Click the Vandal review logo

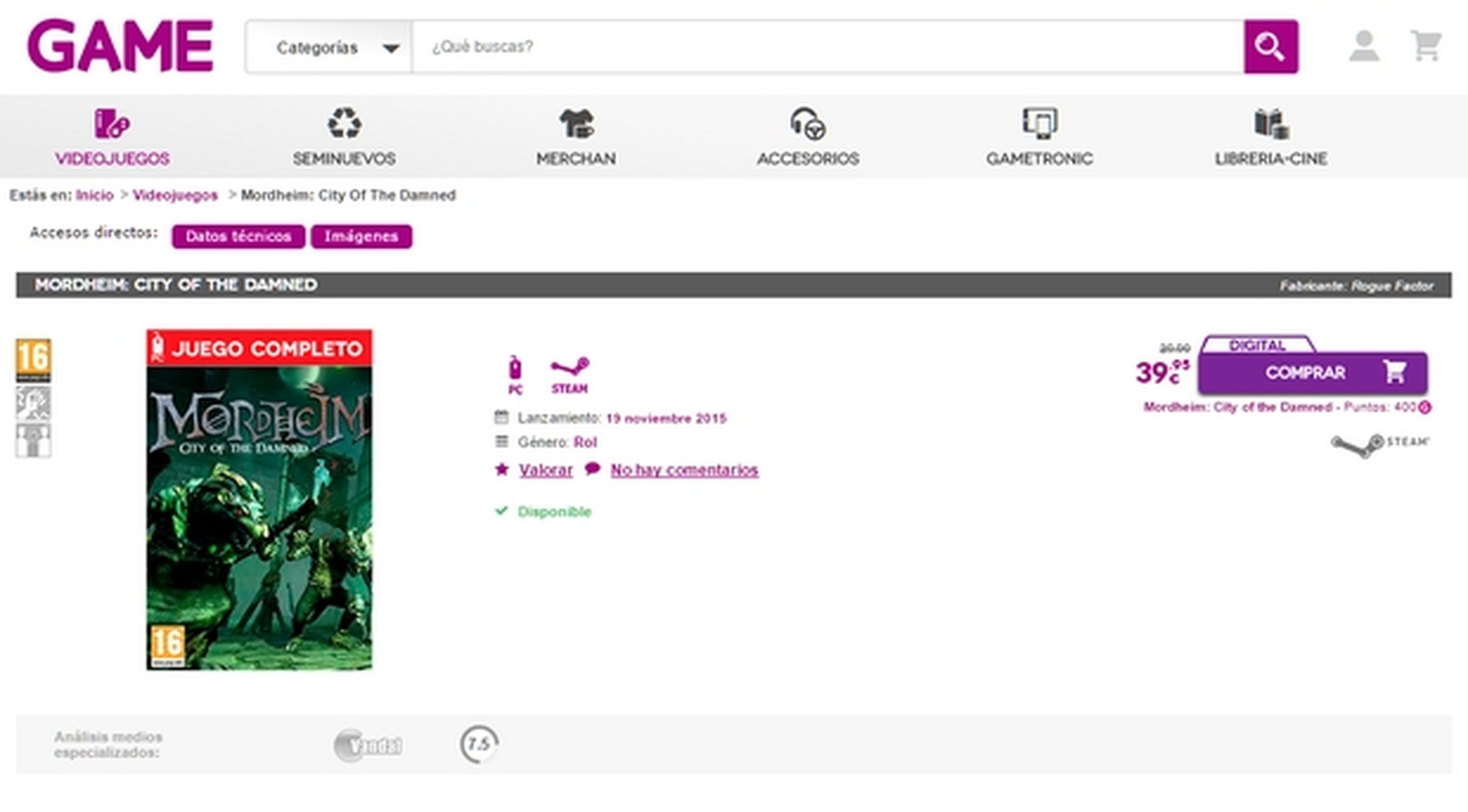pyautogui.click(x=368, y=745)
